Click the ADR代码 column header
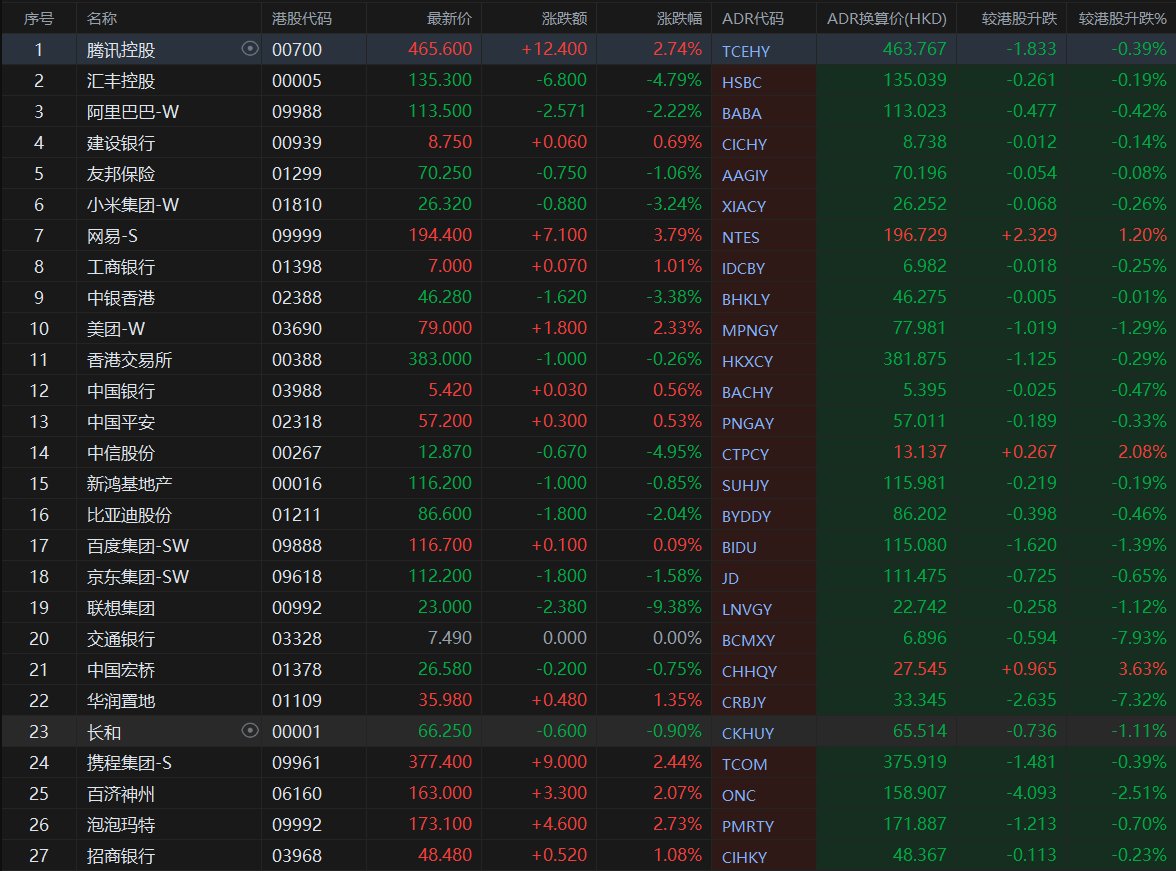This screenshot has height=871, width=1176. point(752,18)
